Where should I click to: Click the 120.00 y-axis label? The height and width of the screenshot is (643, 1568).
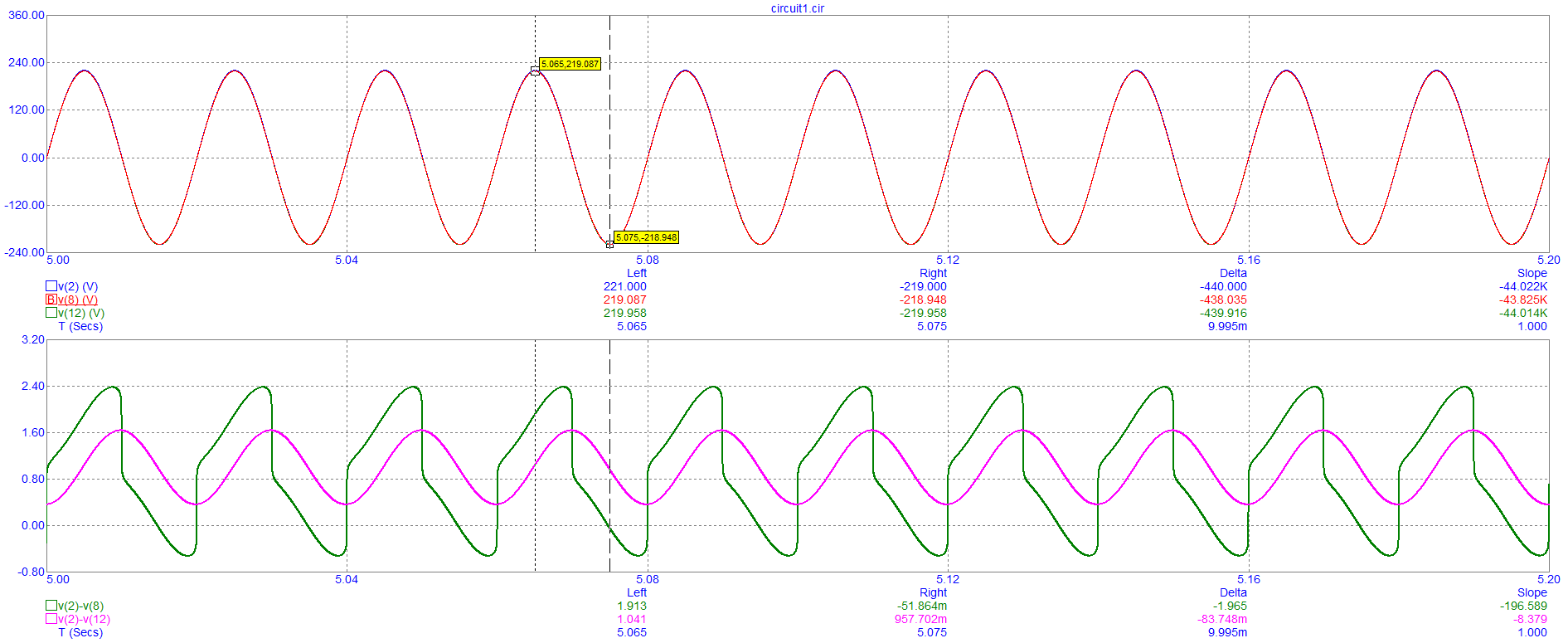coord(27,110)
